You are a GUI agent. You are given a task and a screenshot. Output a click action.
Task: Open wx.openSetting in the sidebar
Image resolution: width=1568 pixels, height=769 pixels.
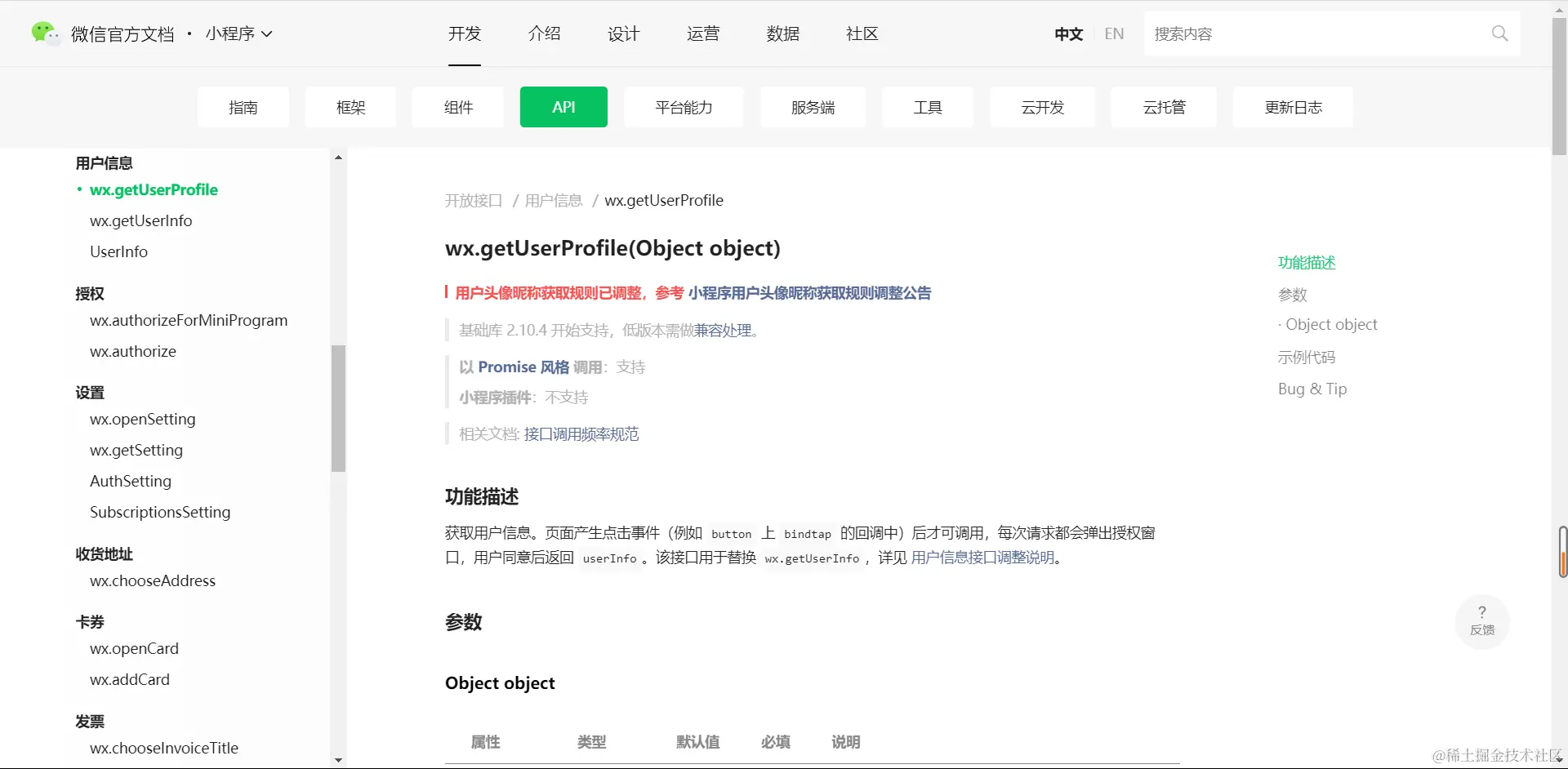[x=143, y=419]
